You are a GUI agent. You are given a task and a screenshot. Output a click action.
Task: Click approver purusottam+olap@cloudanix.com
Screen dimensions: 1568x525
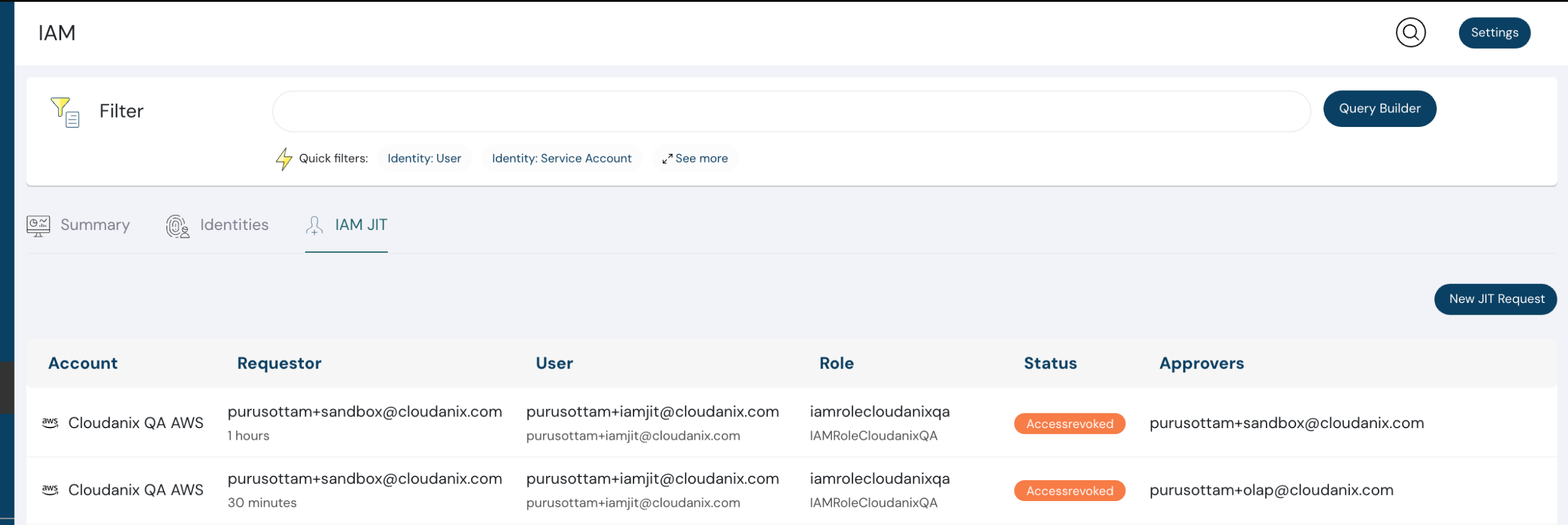(x=1271, y=489)
